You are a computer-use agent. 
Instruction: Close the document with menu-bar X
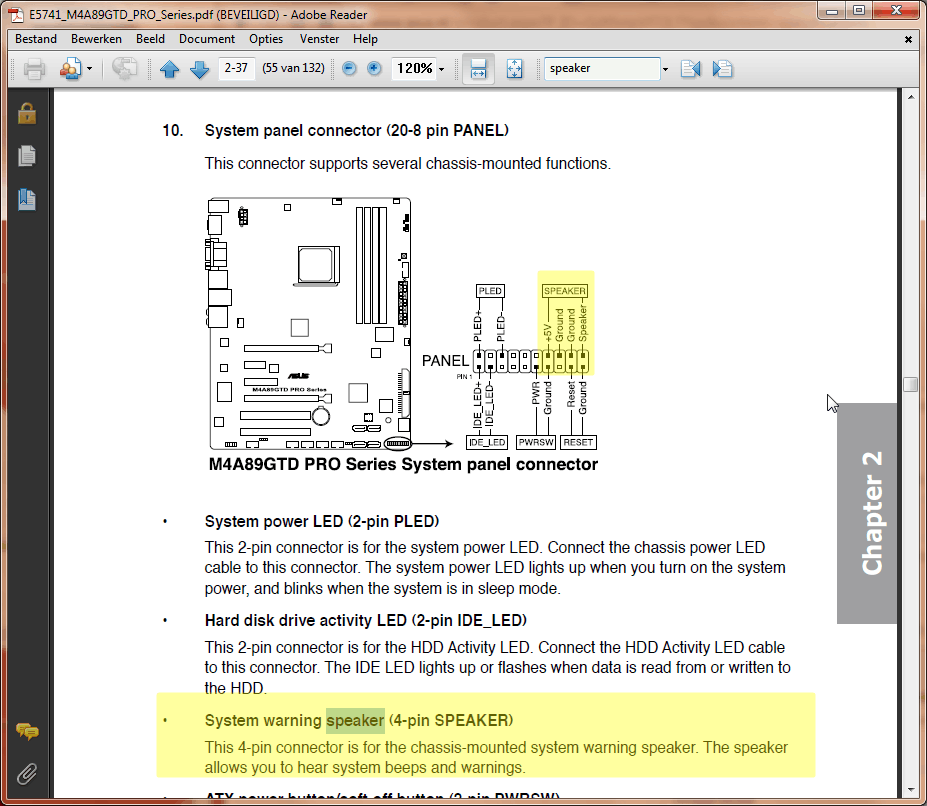pos(908,40)
